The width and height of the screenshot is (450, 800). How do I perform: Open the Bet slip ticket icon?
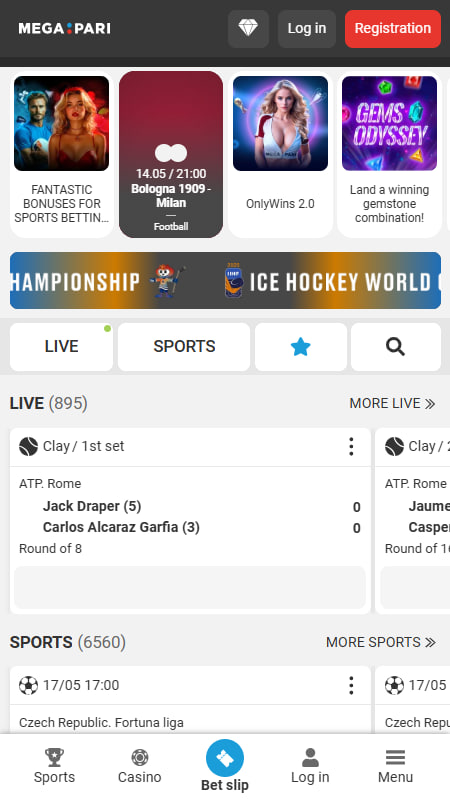(225, 758)
